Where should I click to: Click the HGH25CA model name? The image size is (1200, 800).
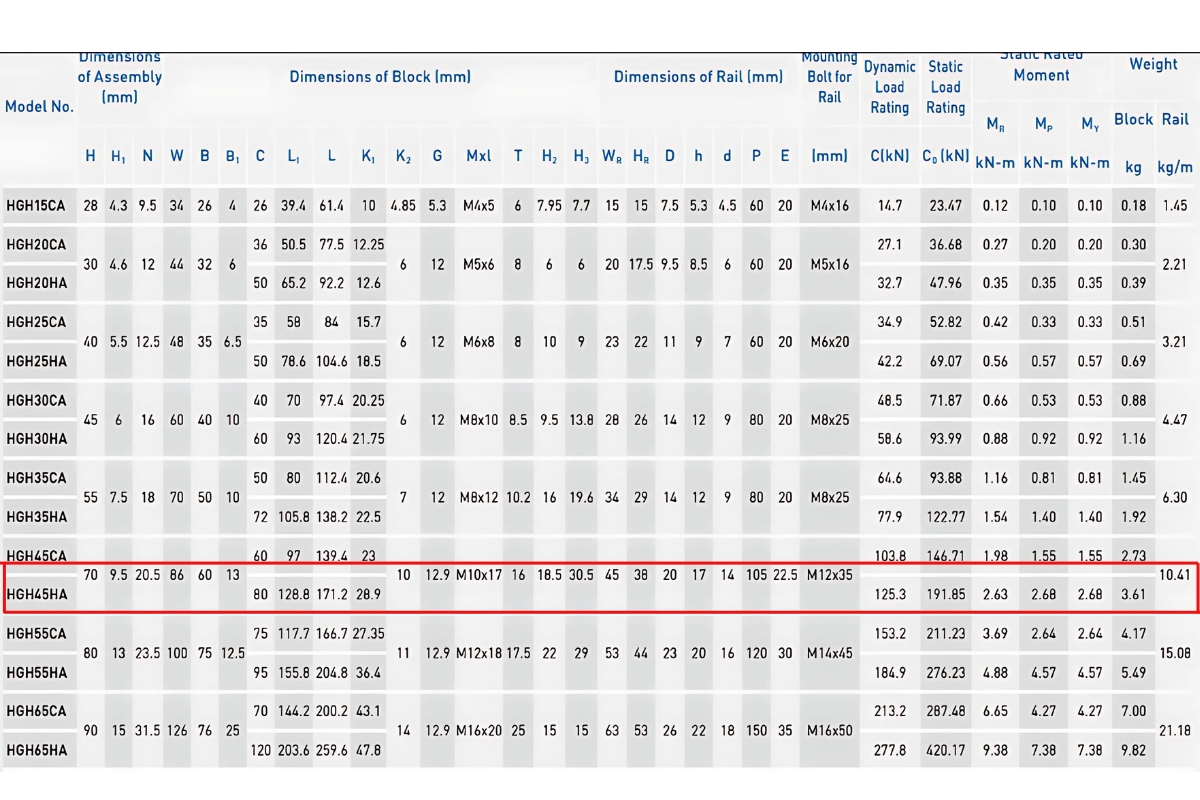click(36, 322)
